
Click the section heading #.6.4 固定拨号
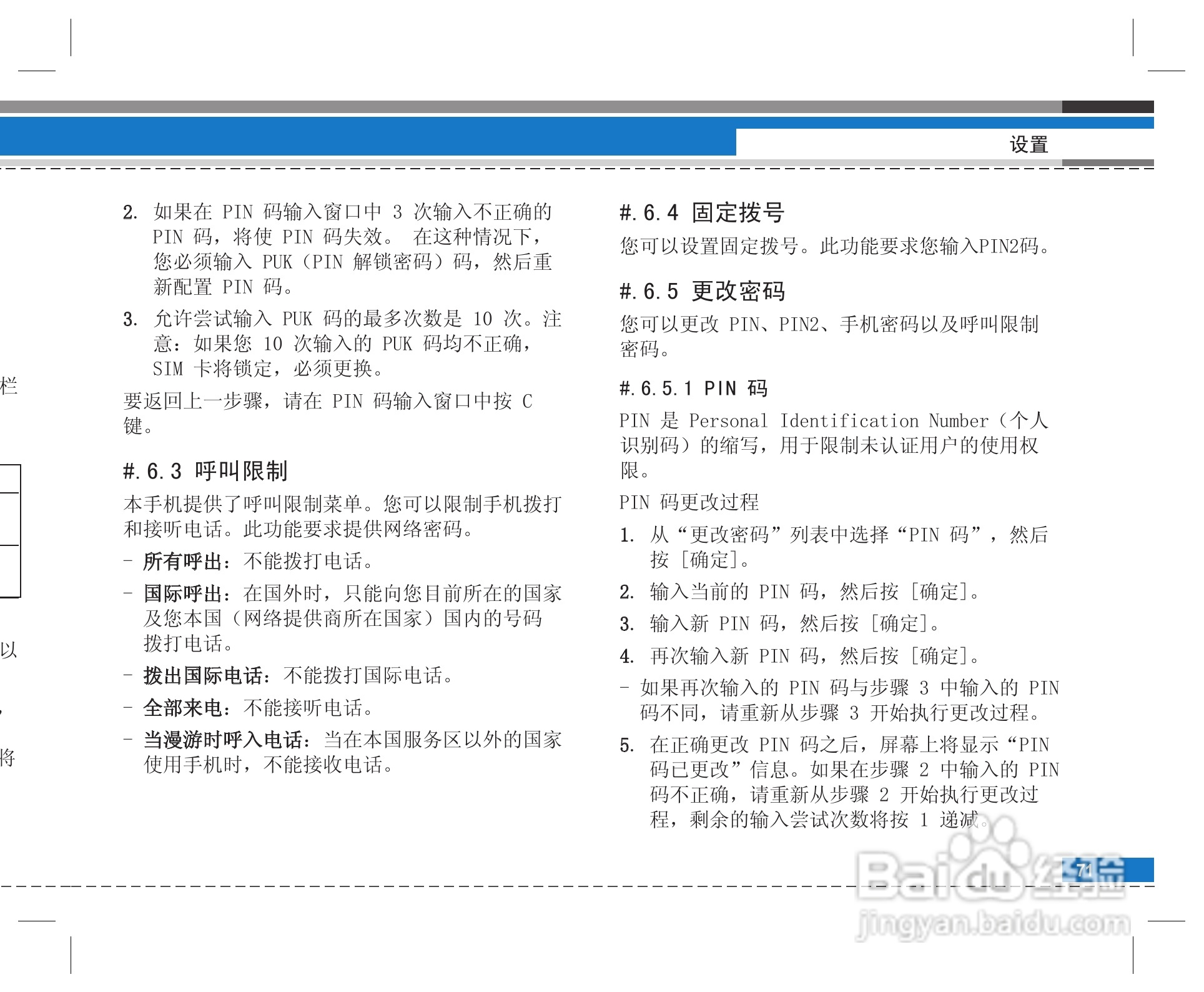pyautogui.click(x=702, y=212)
